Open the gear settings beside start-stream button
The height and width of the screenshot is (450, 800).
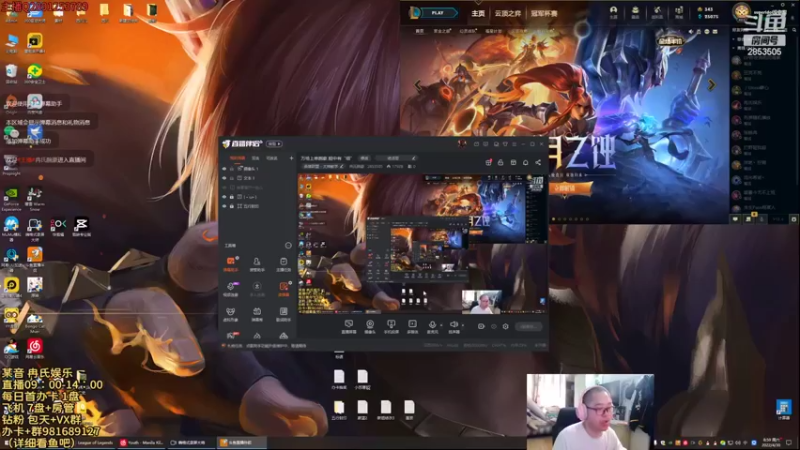click(x=506, y=327)
